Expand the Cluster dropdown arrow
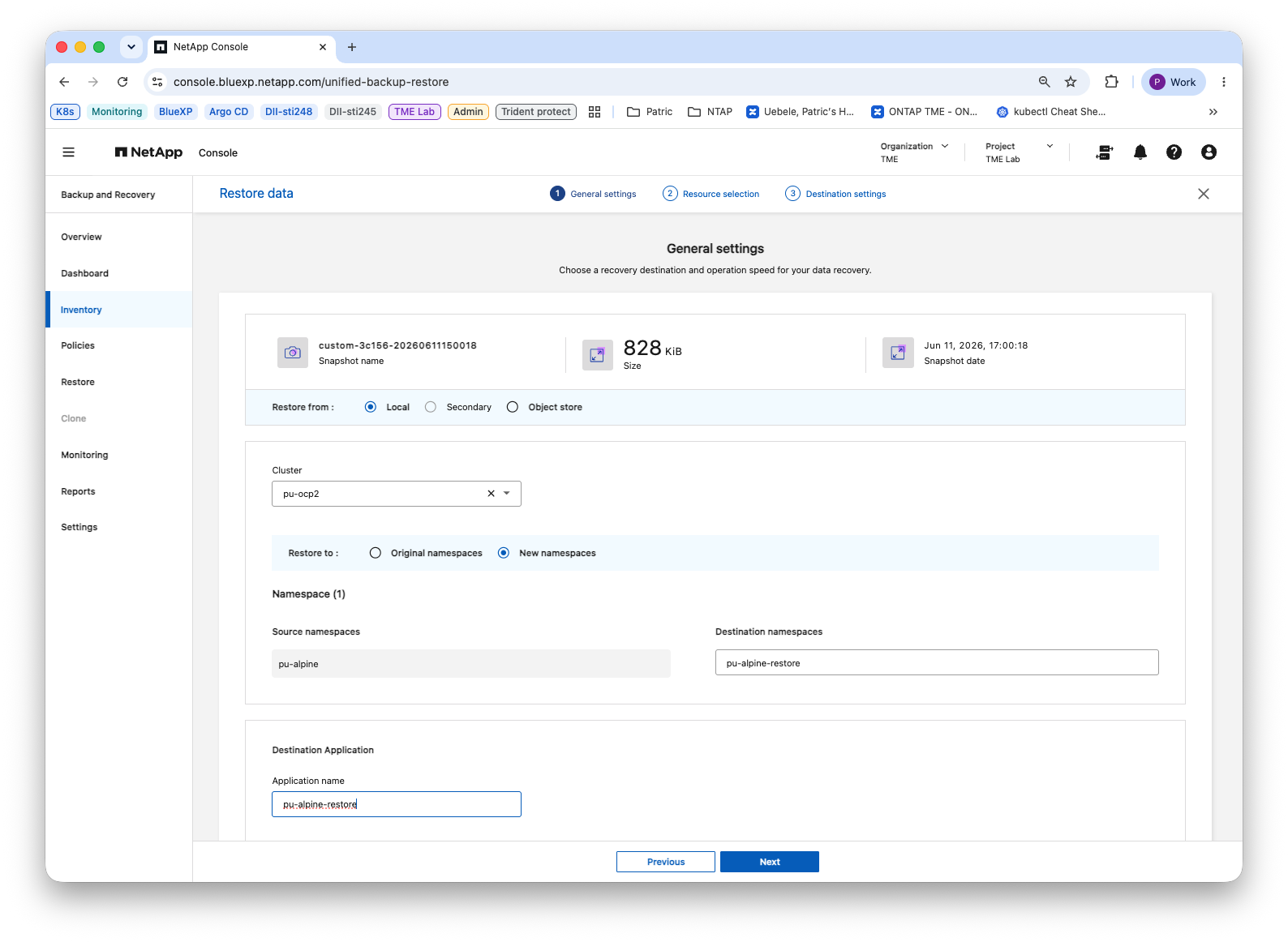The height and width of the screenshot is (942, 1288). click(x=507, y=494)
